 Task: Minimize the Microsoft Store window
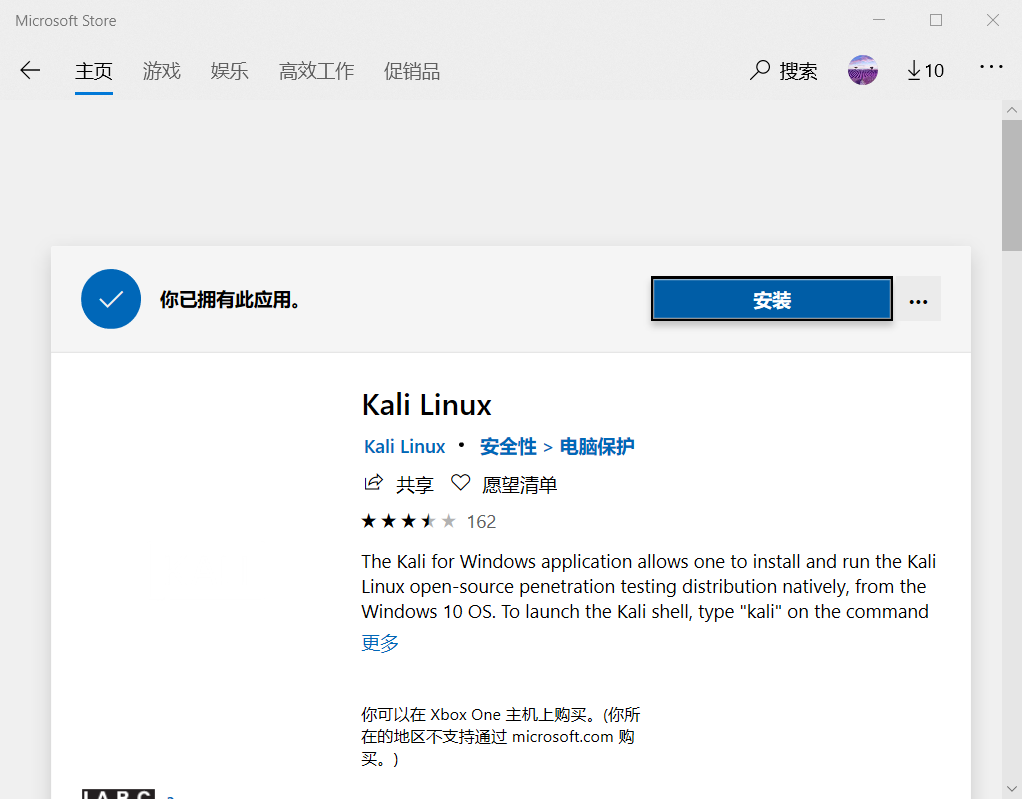pos(879,20)
